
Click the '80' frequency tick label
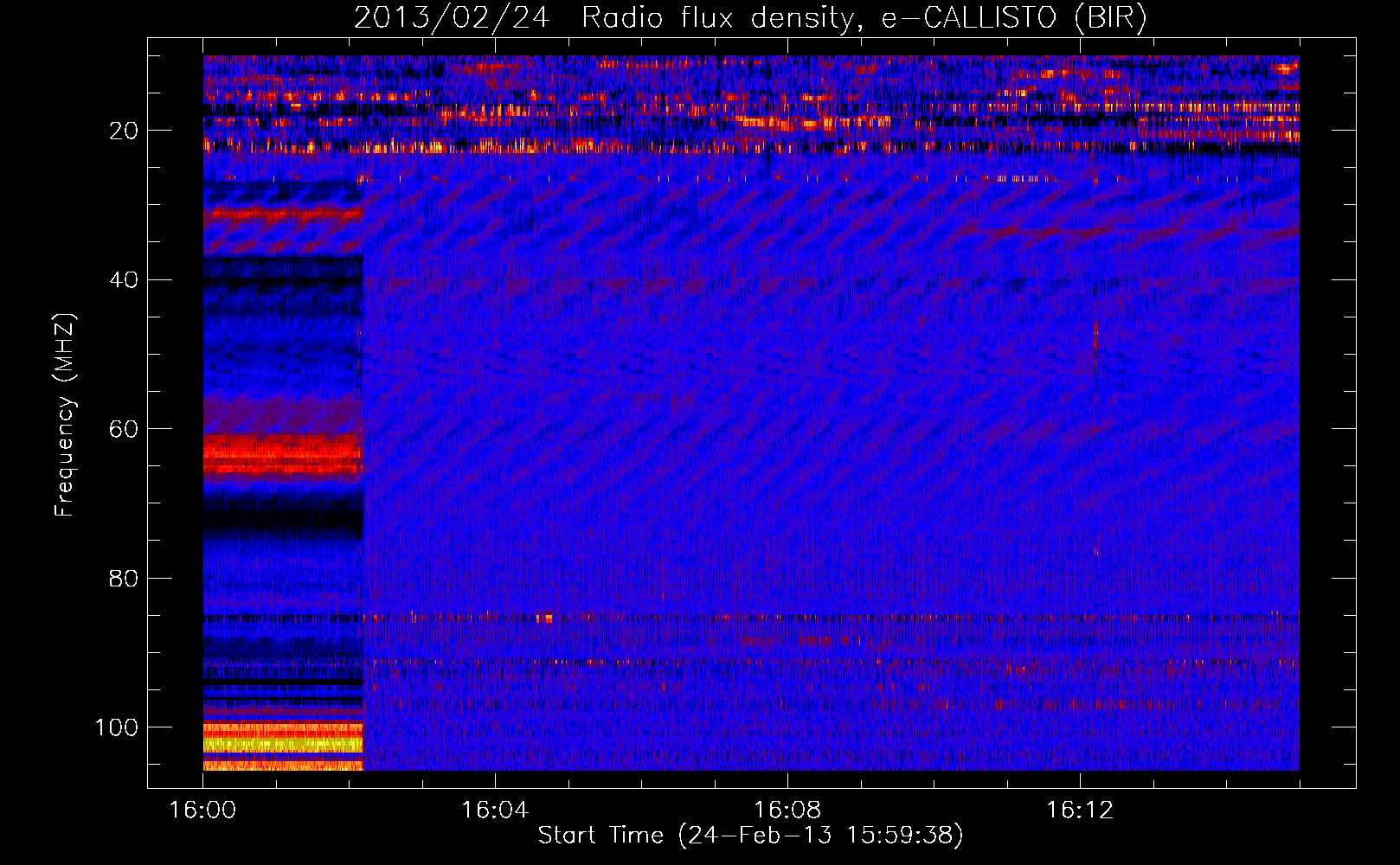(124, 578)
